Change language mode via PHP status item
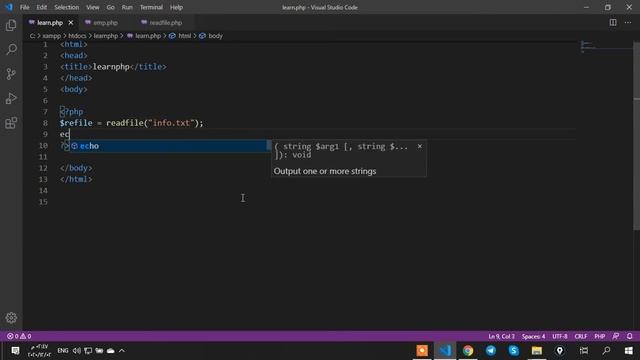The image size is (640, 360). pos(600,336)
